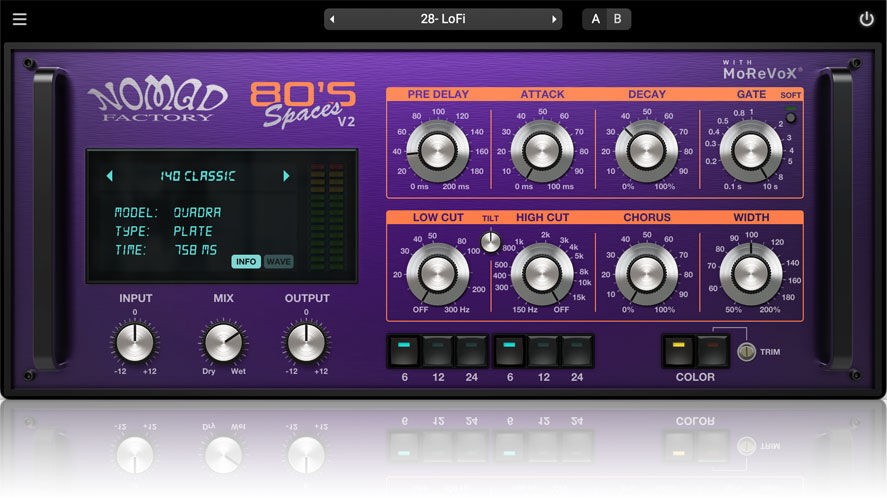Go to the next preset with the right arrow
Screen dimensions: 887x500
[x=554, y=19]
